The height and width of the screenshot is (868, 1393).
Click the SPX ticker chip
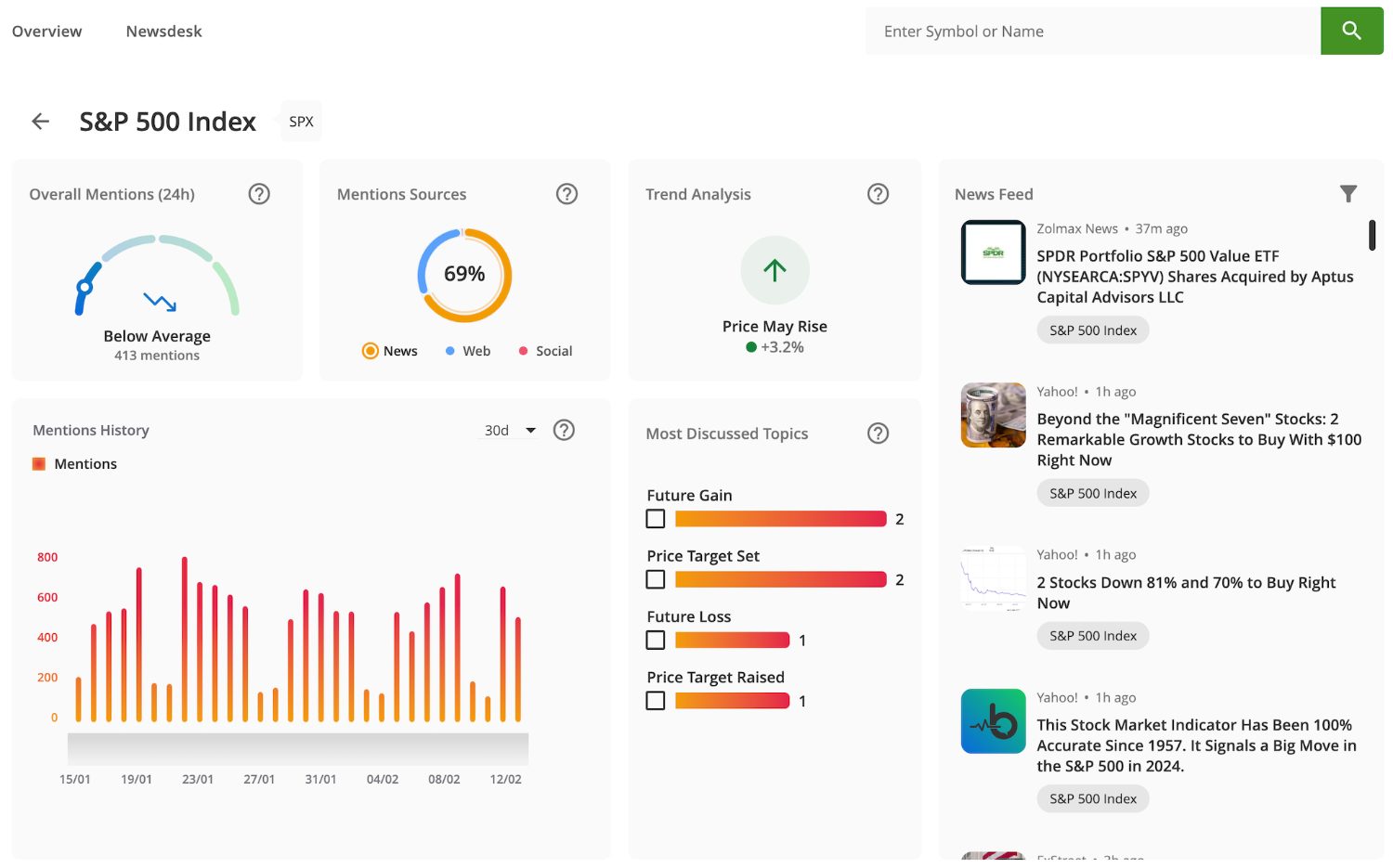[301, 122]
